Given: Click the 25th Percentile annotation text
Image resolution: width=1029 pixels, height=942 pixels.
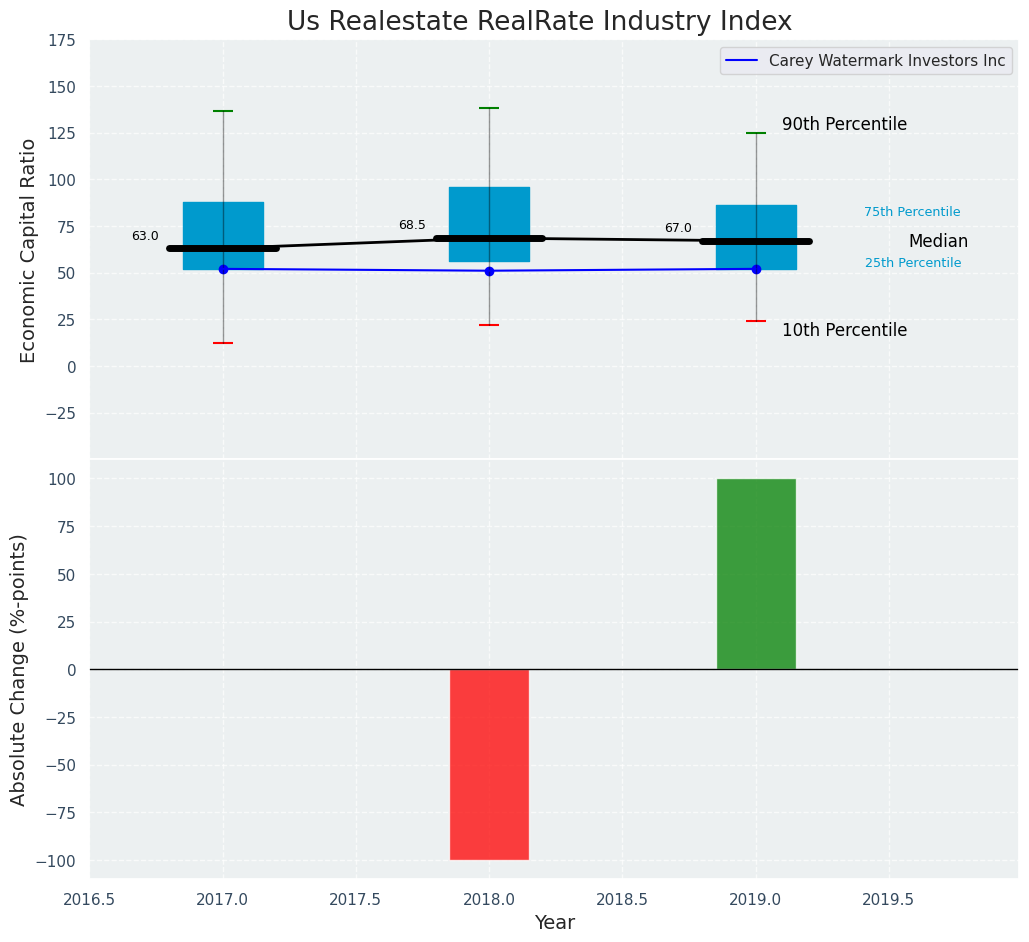Looking at the screenshot, I should pyautogui.click(x=913, y=263).
